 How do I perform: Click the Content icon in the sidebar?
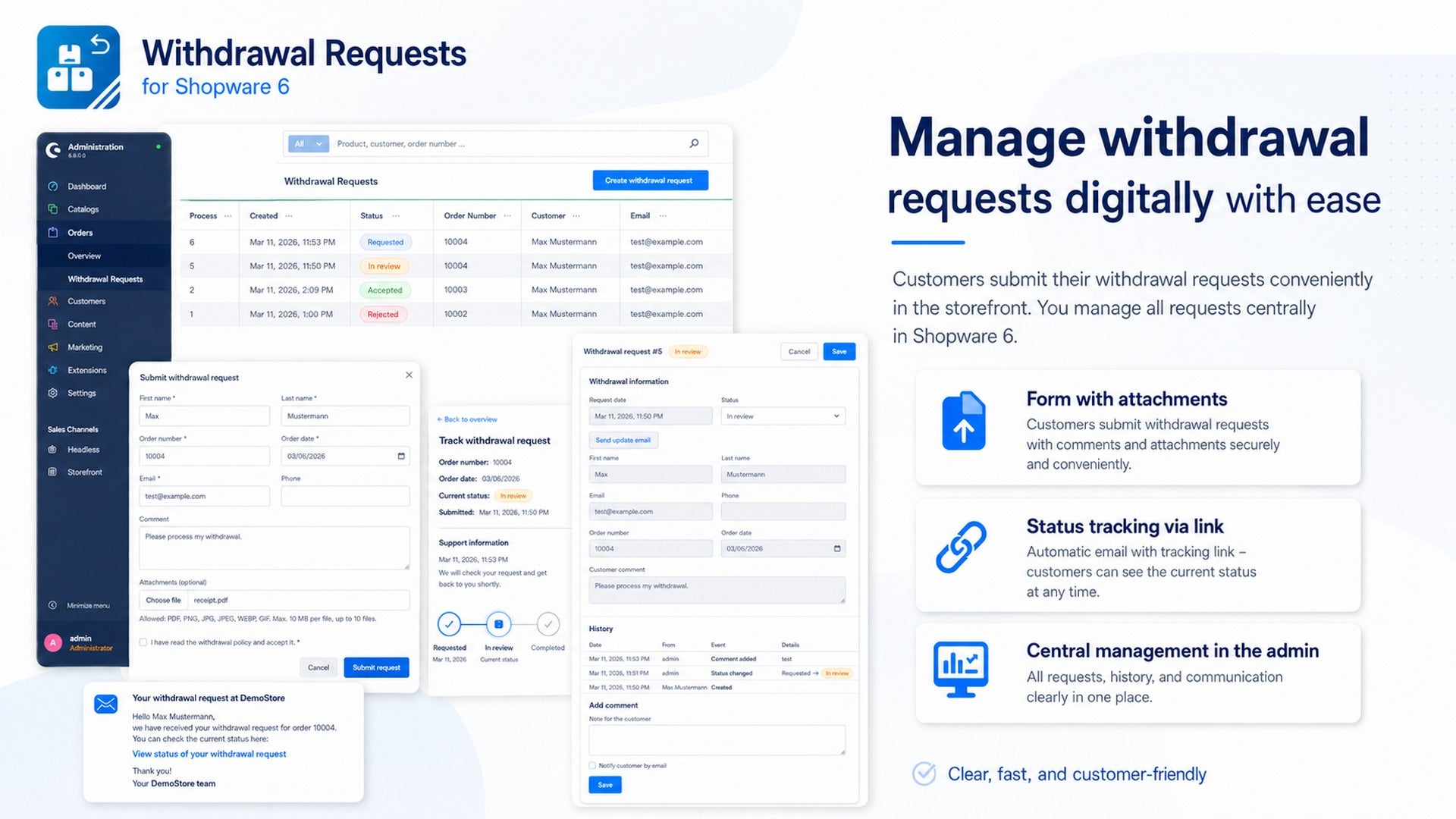(53, 325)
